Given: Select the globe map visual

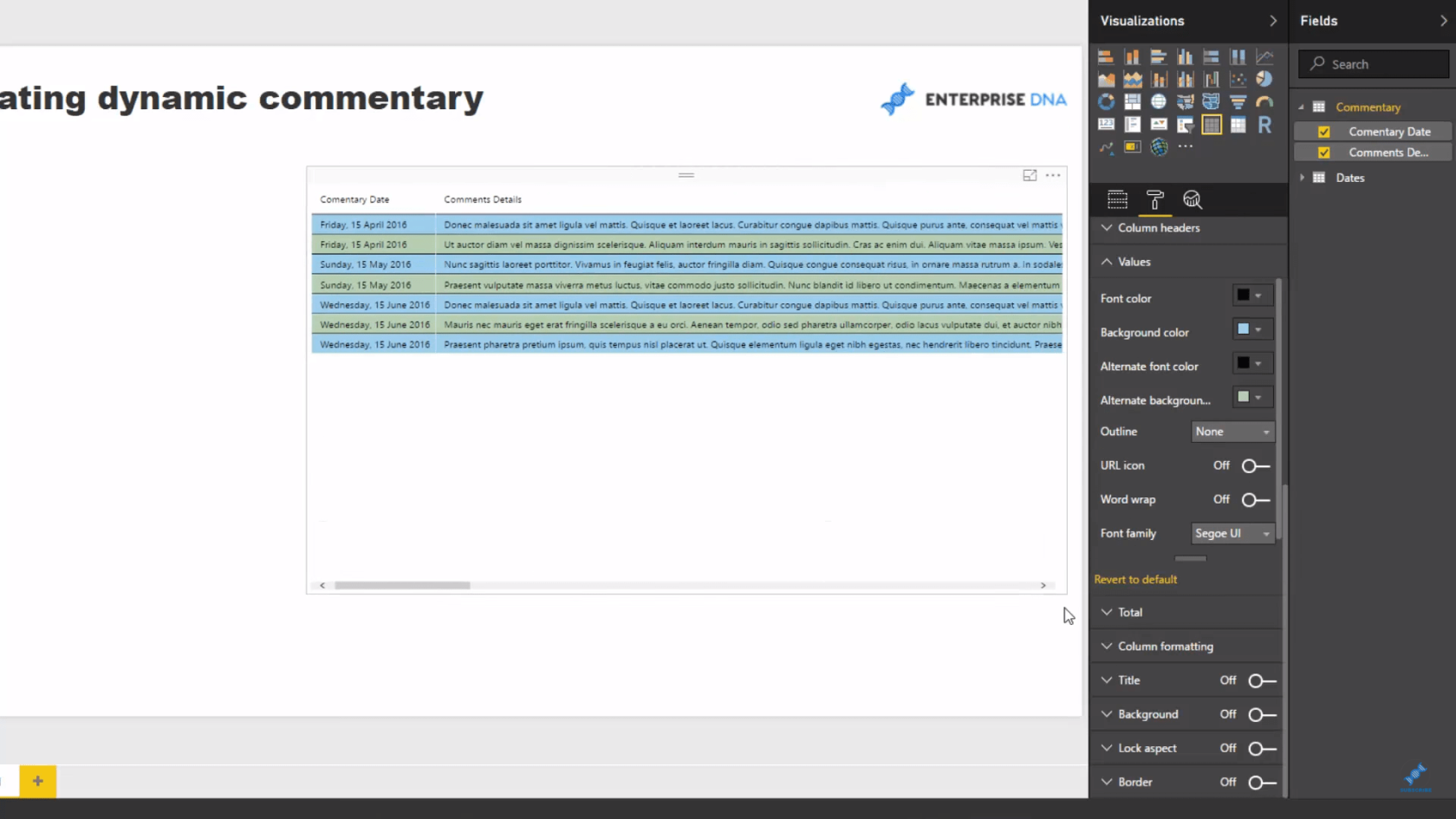Looking at the screenshot, I should [x=1159, y=102].
